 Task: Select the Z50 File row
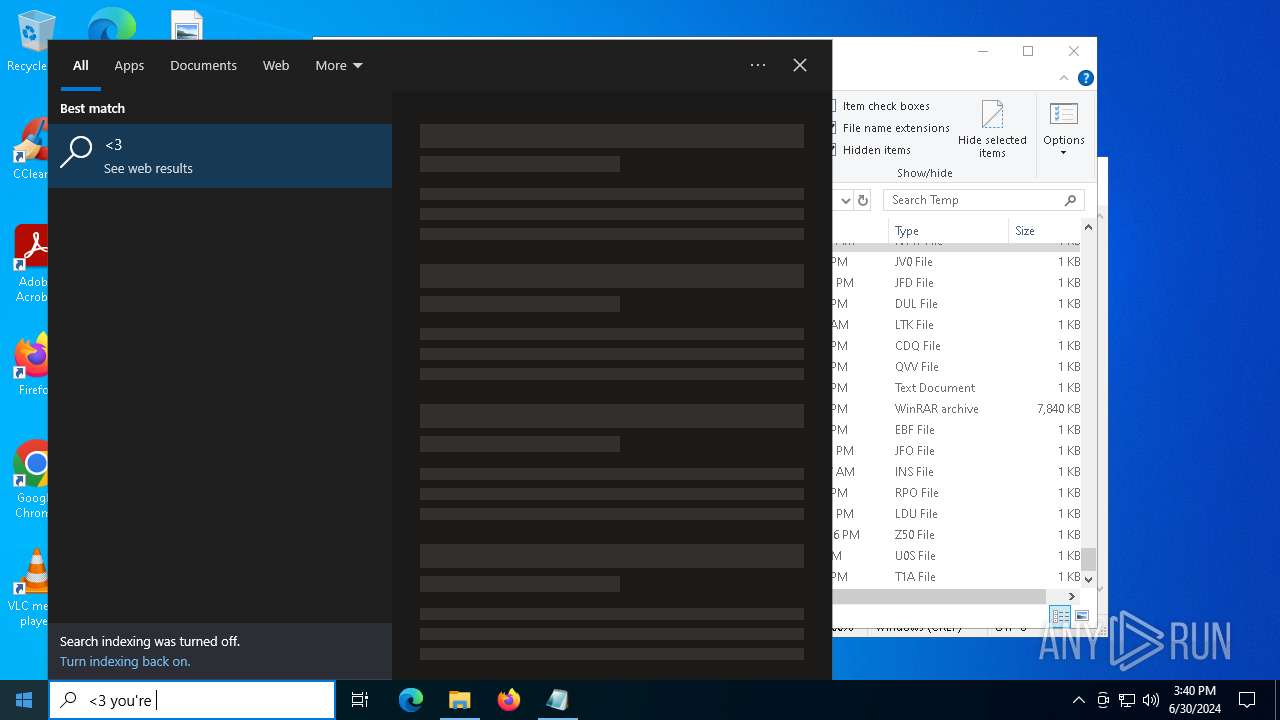coord(957,535)
